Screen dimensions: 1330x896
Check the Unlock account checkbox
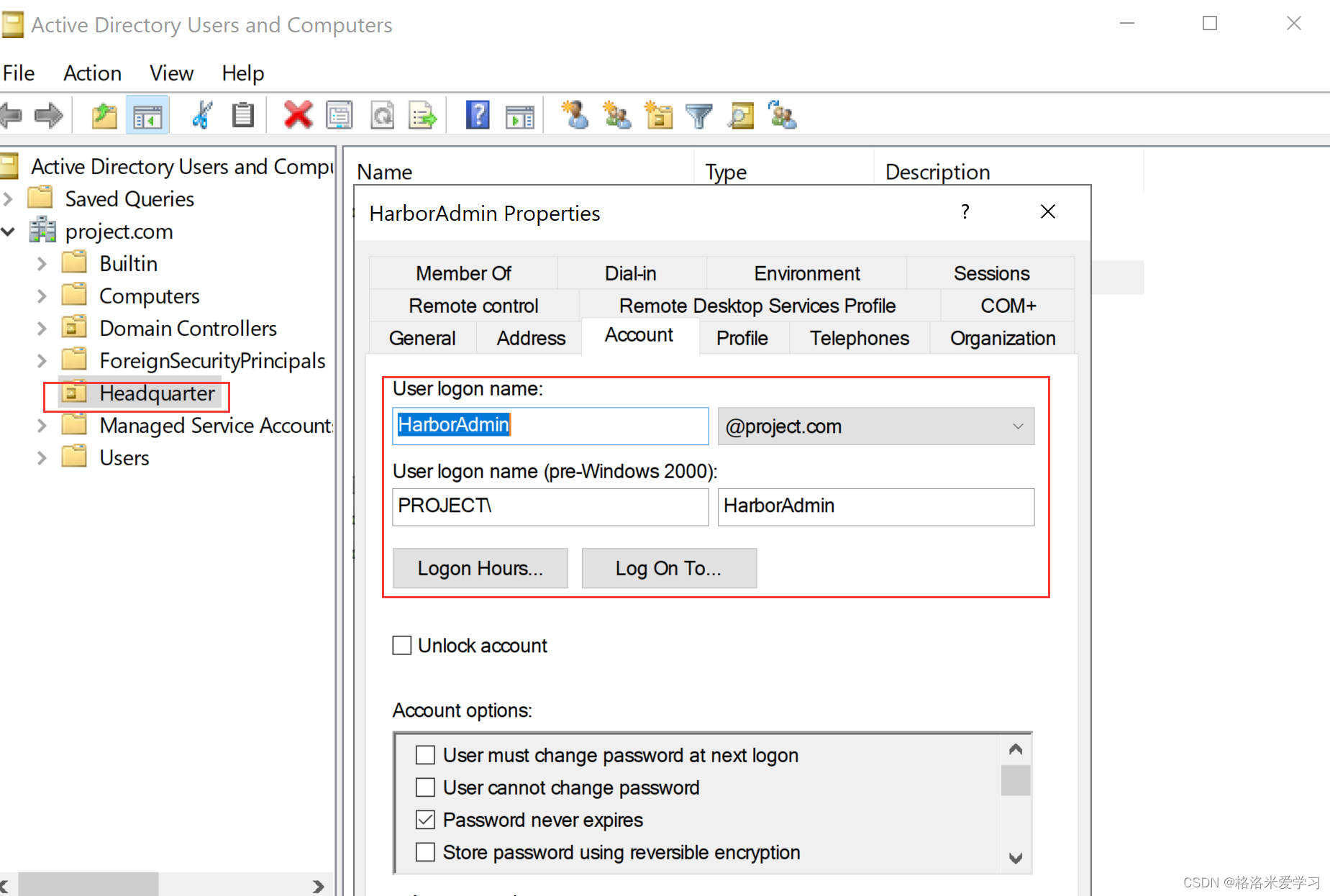point(402,645)
